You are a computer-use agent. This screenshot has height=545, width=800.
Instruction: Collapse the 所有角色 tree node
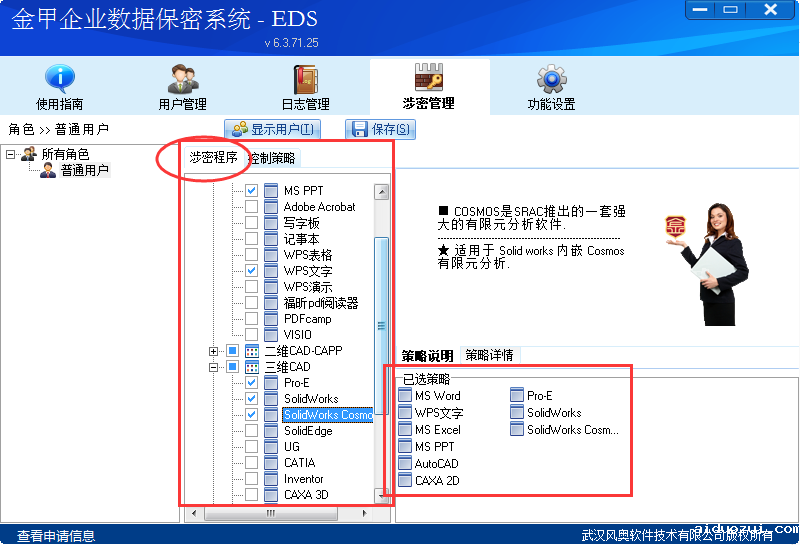(10, 154)
